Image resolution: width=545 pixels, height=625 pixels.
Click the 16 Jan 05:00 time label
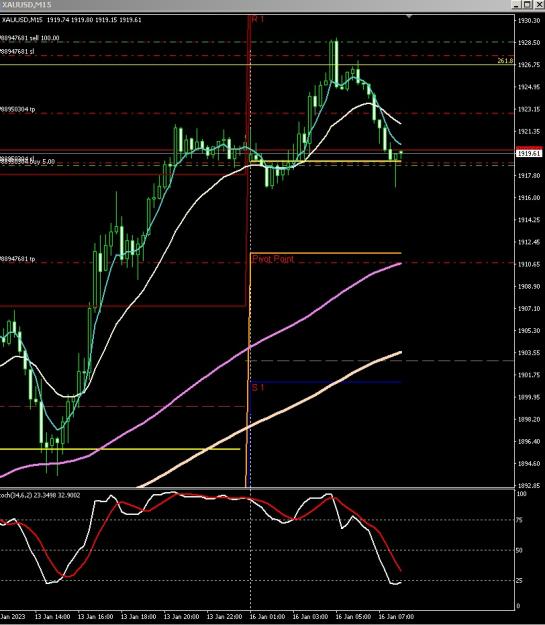click(x=353, y=617)
